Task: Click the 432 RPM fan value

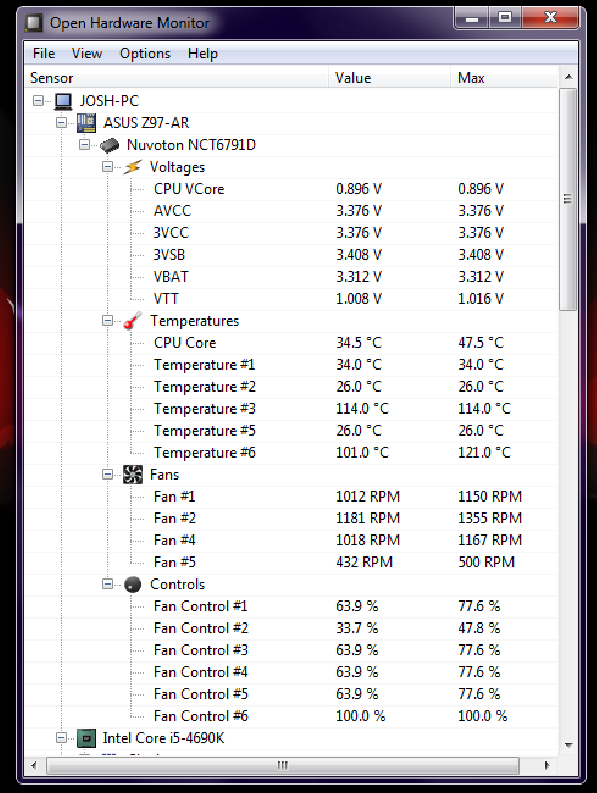Action: (x=364, y=562)
